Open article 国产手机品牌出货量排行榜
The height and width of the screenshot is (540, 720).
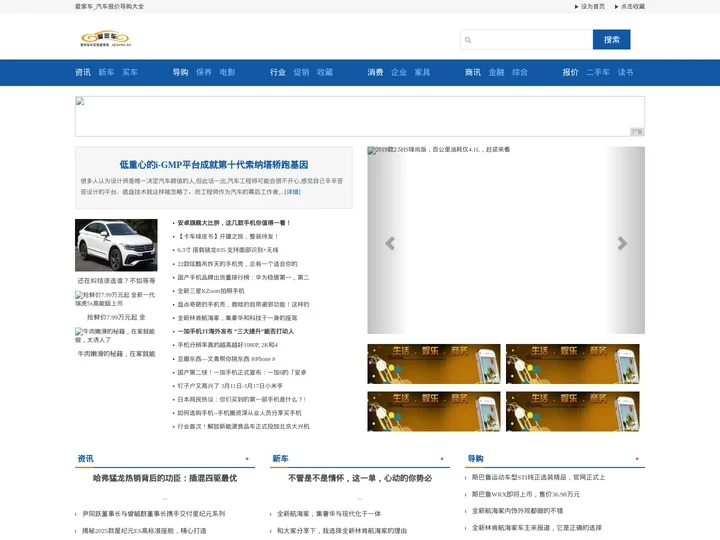tap(243, 277)
